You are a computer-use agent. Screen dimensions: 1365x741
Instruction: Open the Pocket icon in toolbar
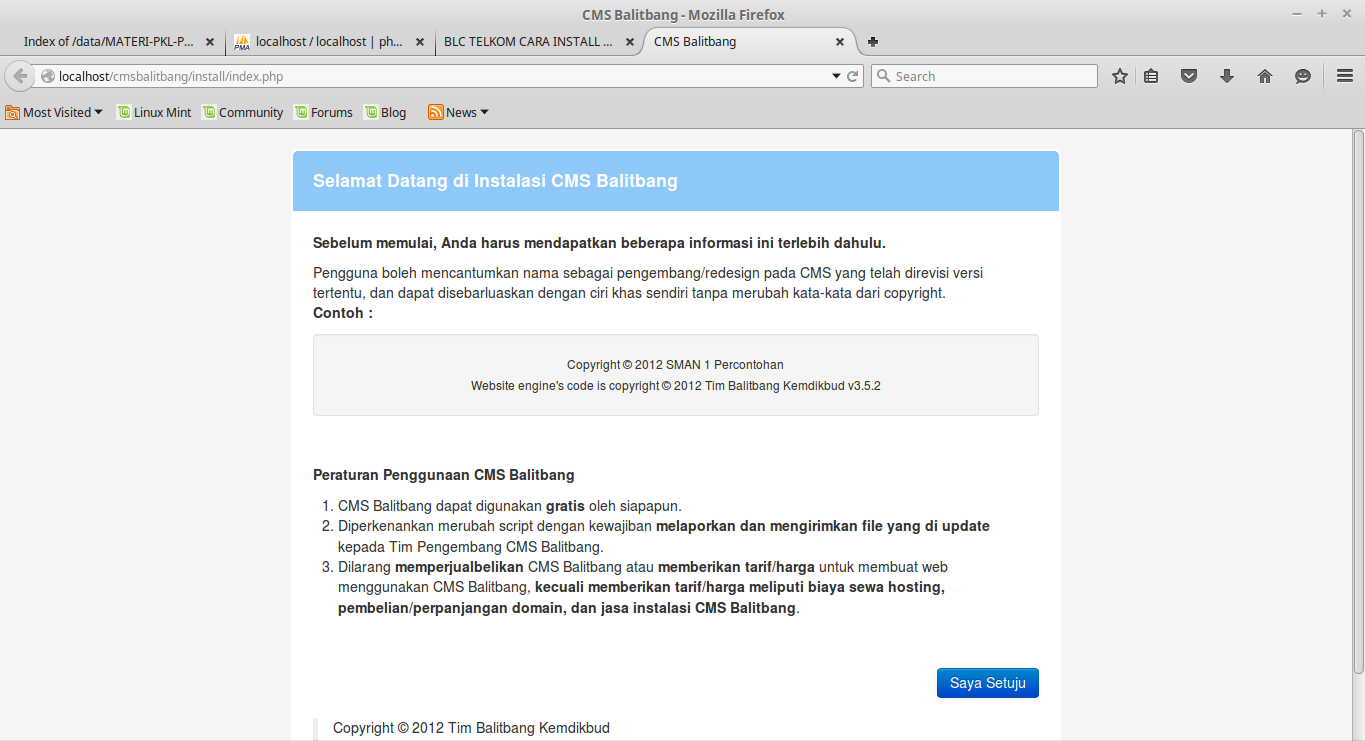[x=1189, y=76]
